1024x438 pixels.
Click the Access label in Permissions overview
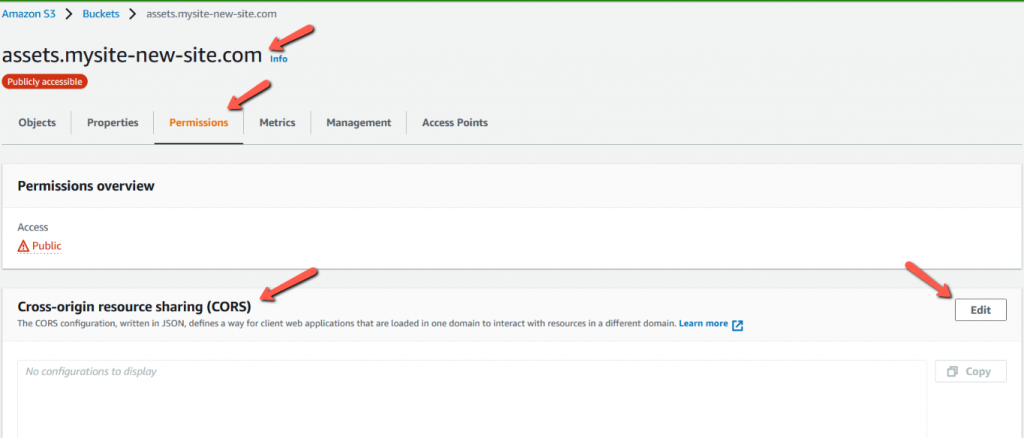(33, 227)
